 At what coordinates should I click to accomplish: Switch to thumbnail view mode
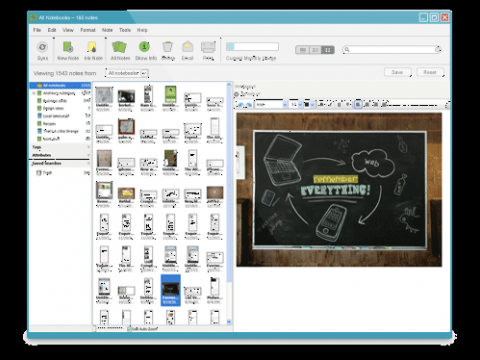(328, 50)
